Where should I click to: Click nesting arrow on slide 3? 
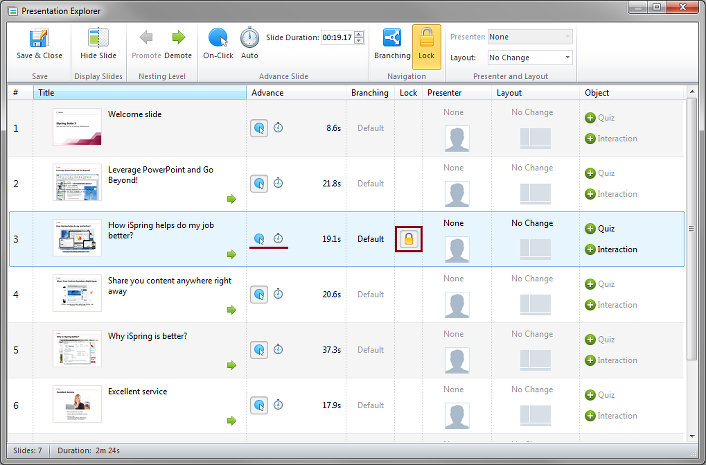coord(231,254)
